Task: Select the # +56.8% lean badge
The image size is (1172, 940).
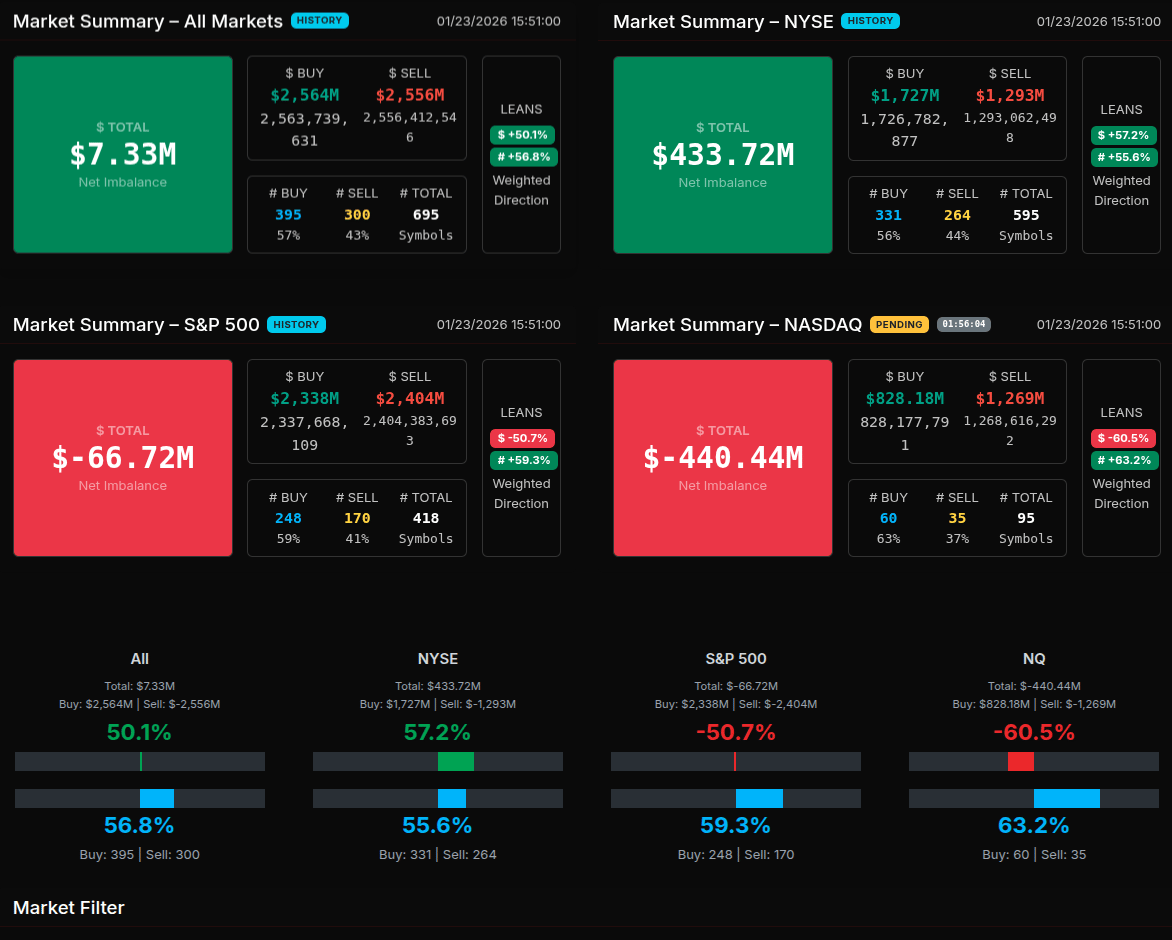Action: click(x=523, y=157)
